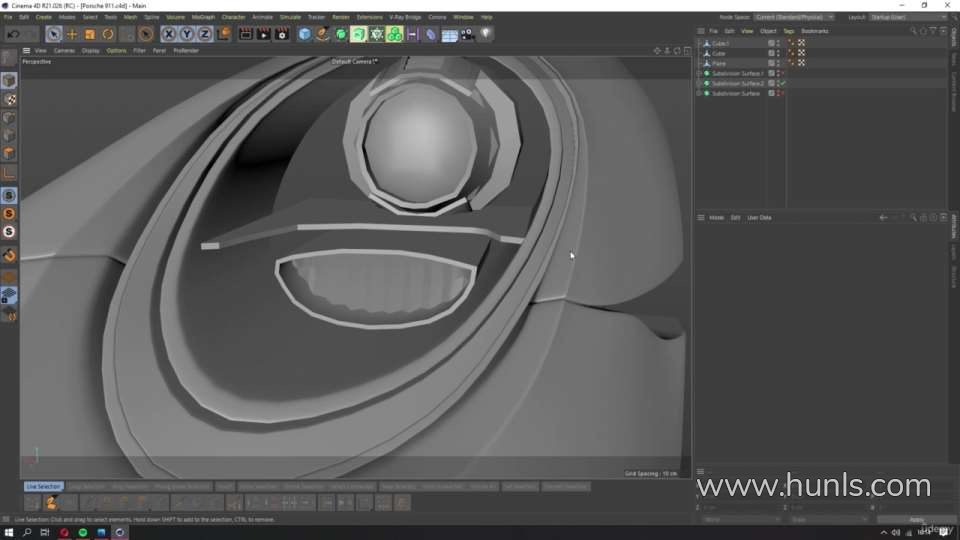The width and height of the screenshot is (960, 540).
Task: Toggle Y axis lock
Action: point(187,34)
